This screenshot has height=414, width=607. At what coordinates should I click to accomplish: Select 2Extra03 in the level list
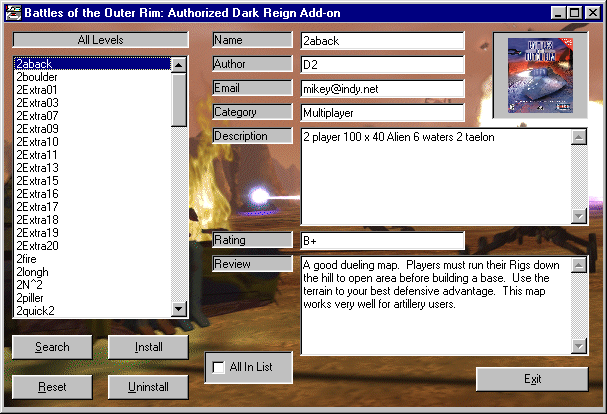point(93,103)
